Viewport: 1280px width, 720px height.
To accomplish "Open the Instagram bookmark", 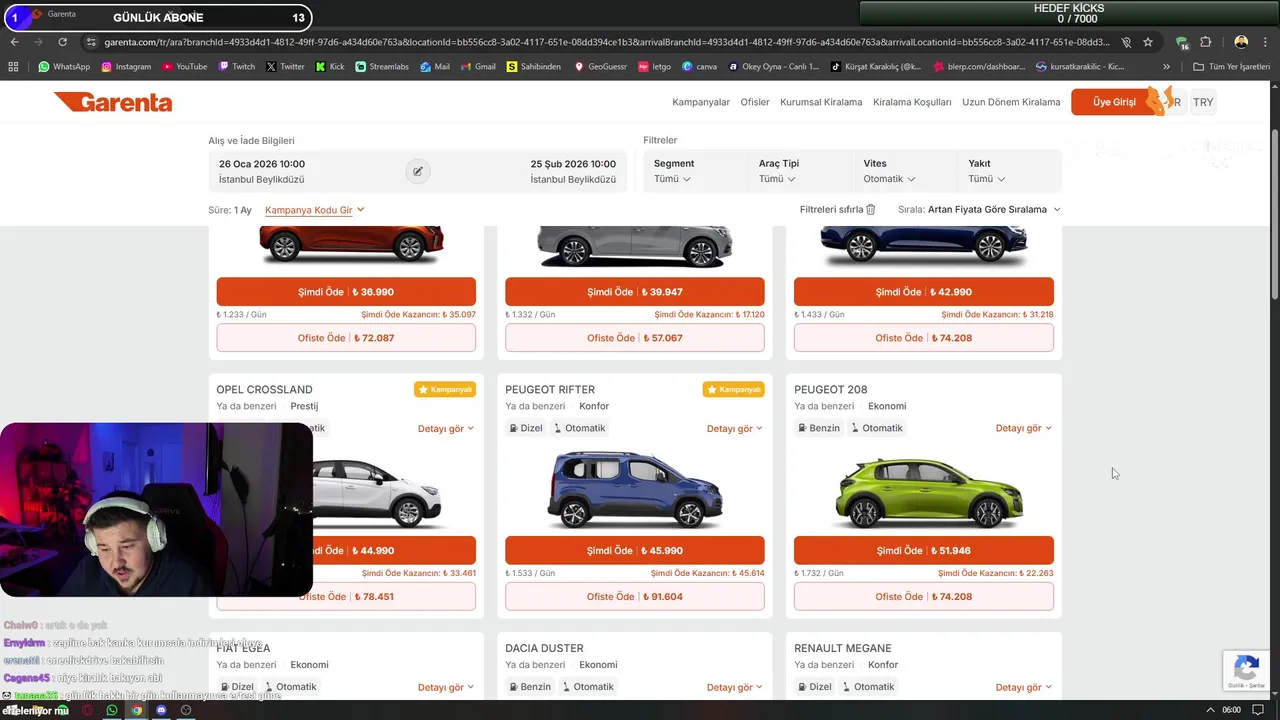I will coord(125,67).
